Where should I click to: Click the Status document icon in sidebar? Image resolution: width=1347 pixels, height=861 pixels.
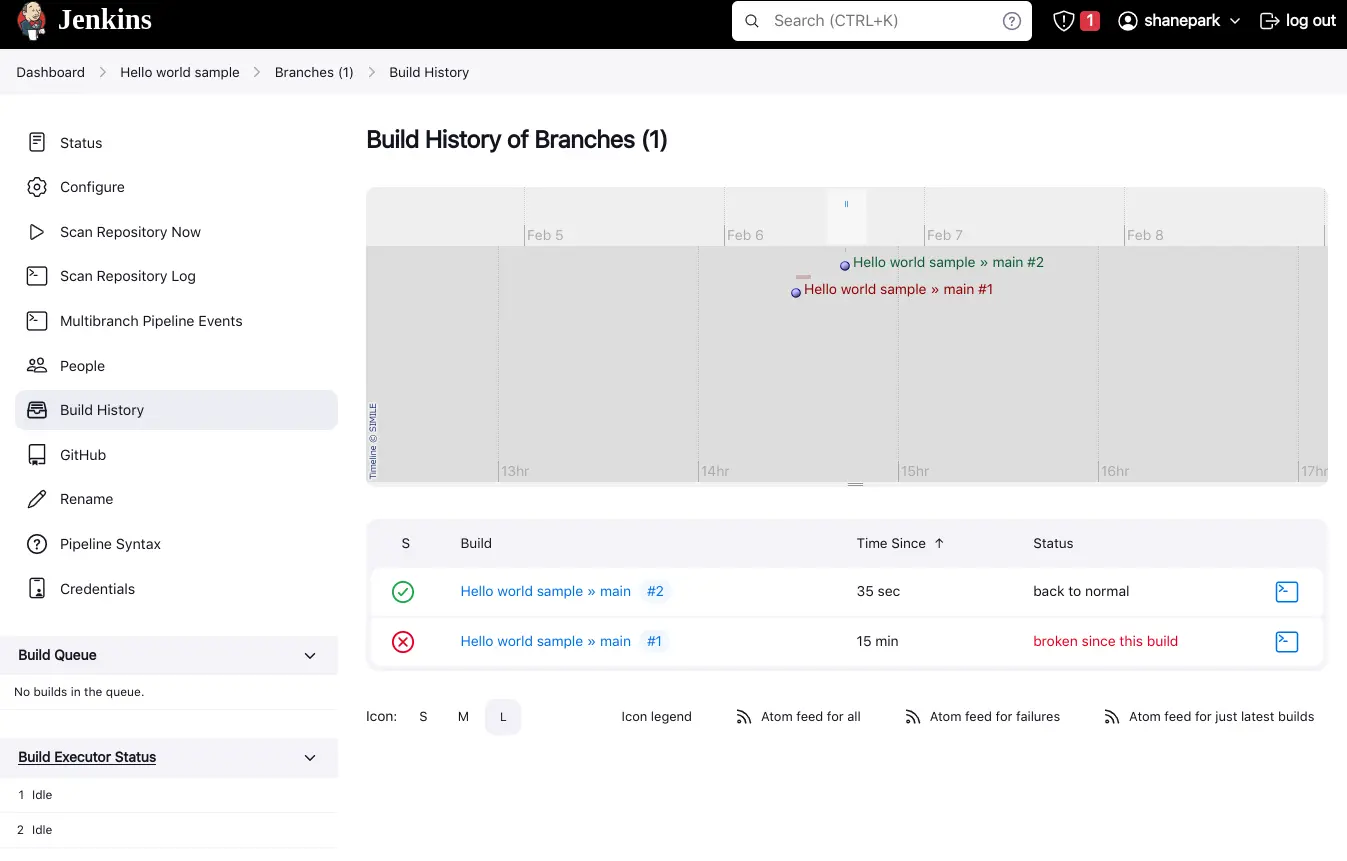coord(37,142)
